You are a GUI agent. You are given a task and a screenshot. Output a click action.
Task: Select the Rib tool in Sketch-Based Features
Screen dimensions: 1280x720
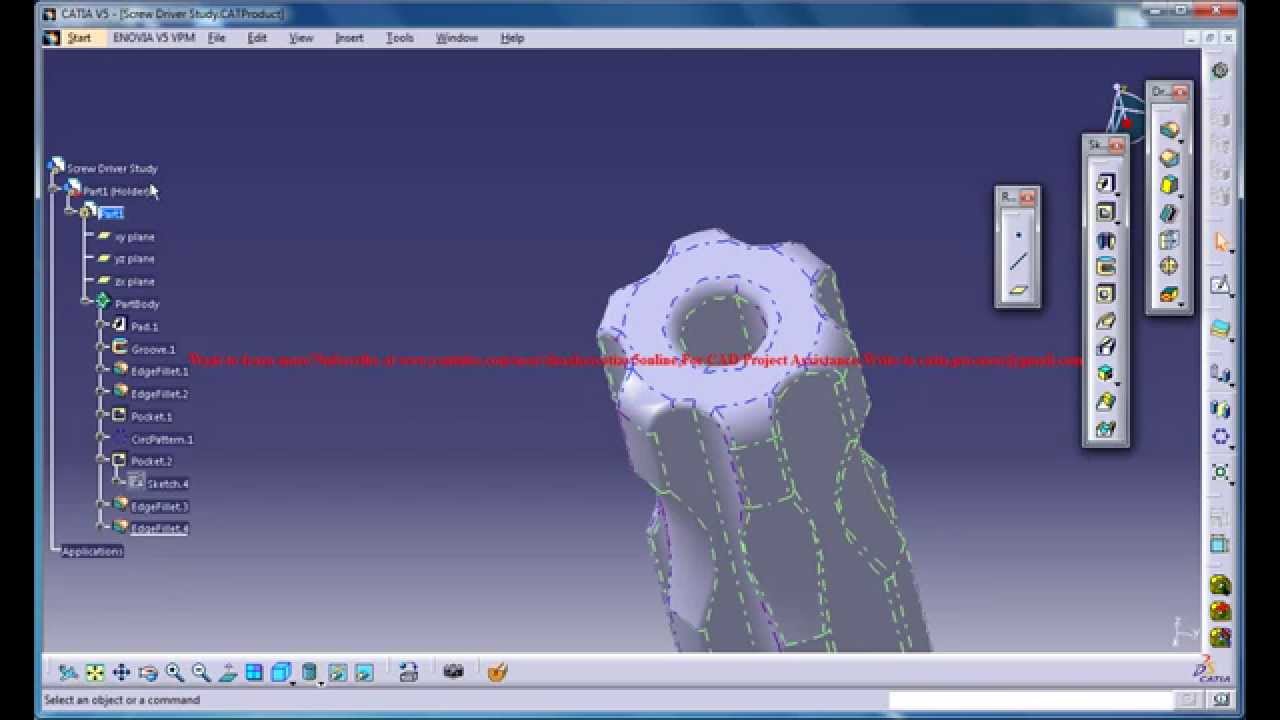[1105, 321]
